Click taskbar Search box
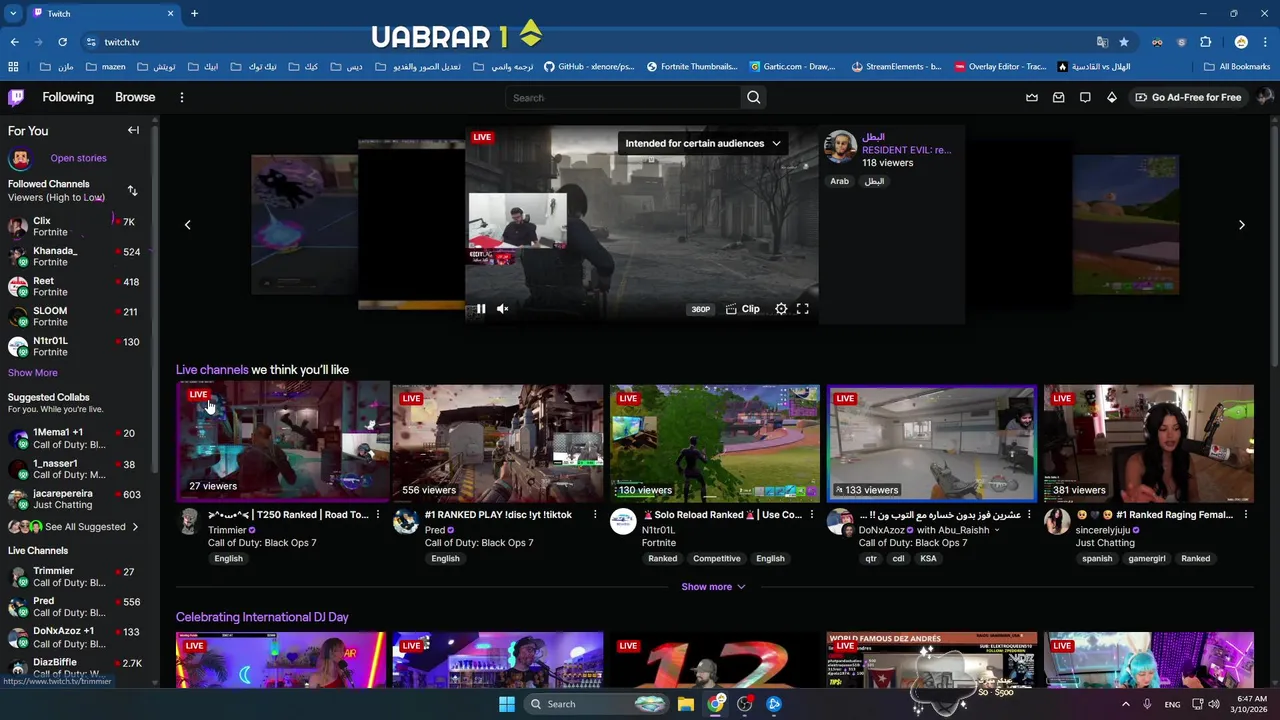 (595, 704)
